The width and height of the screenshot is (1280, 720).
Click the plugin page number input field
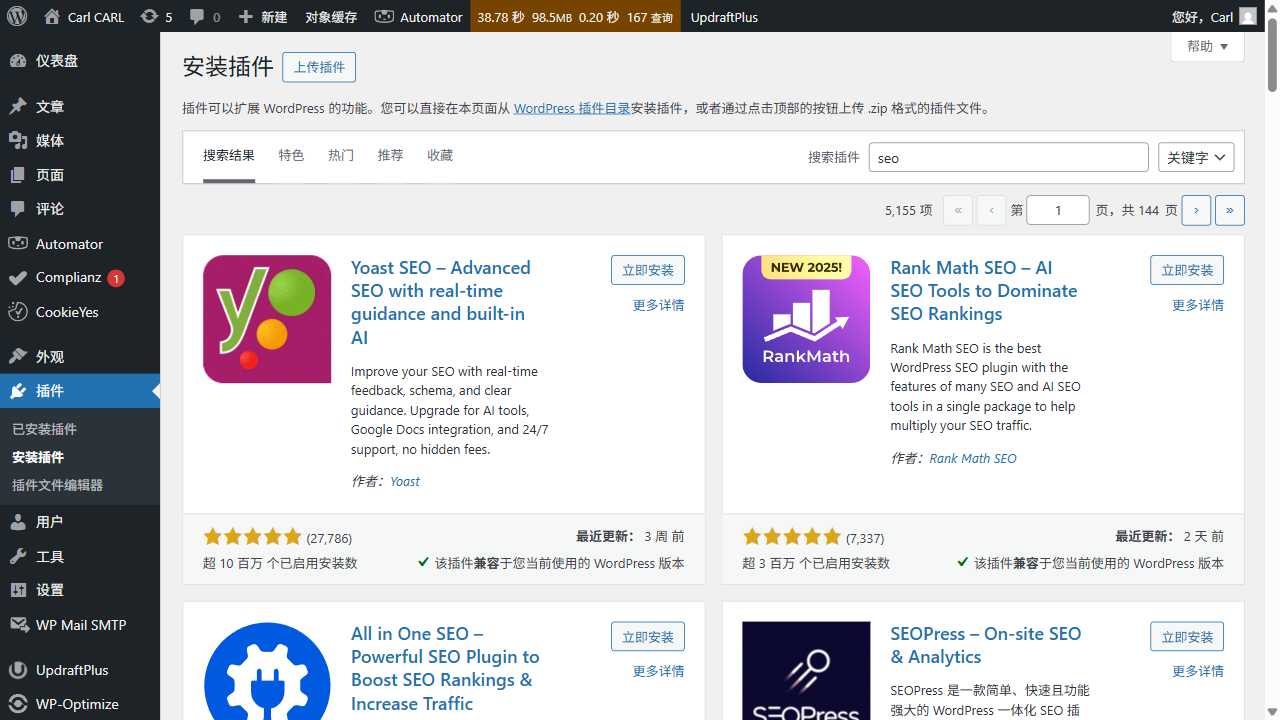pyautogui.click(x=1057, y=210)
